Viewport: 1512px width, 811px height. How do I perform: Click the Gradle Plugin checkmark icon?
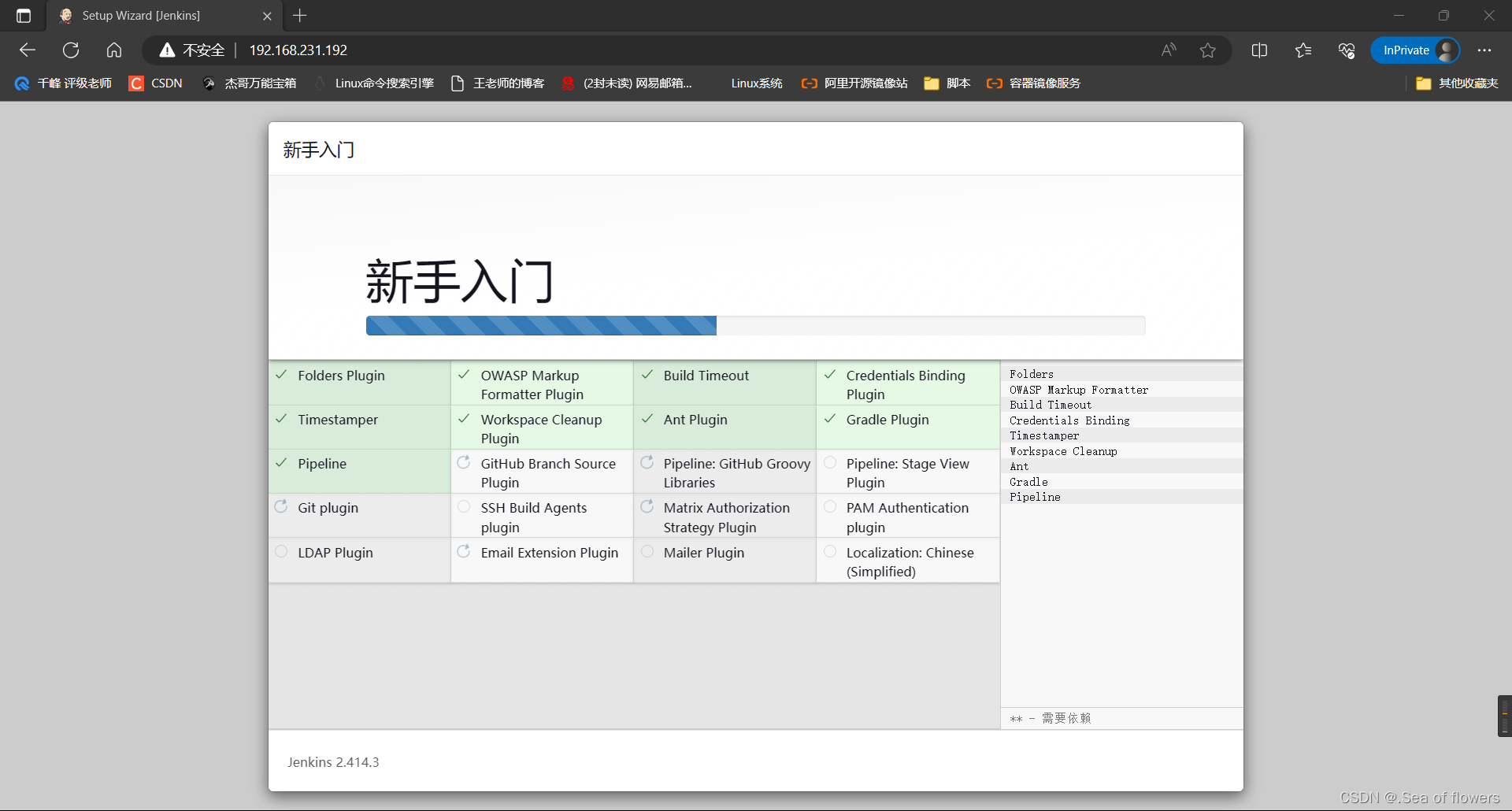829,419
